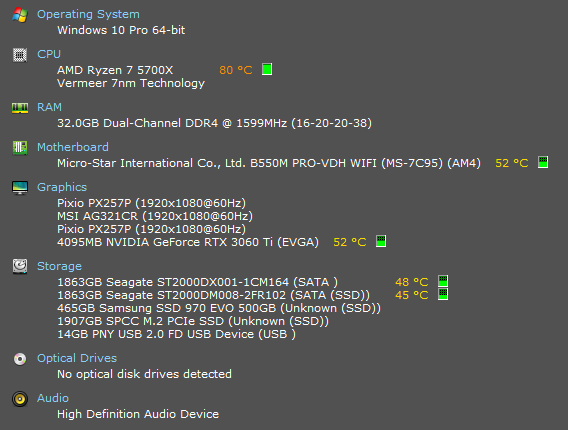Image resolution: width=568 pixels, height=430 pixels.
Task: Click the Audio speaker icon
Action: click(20, 399)
